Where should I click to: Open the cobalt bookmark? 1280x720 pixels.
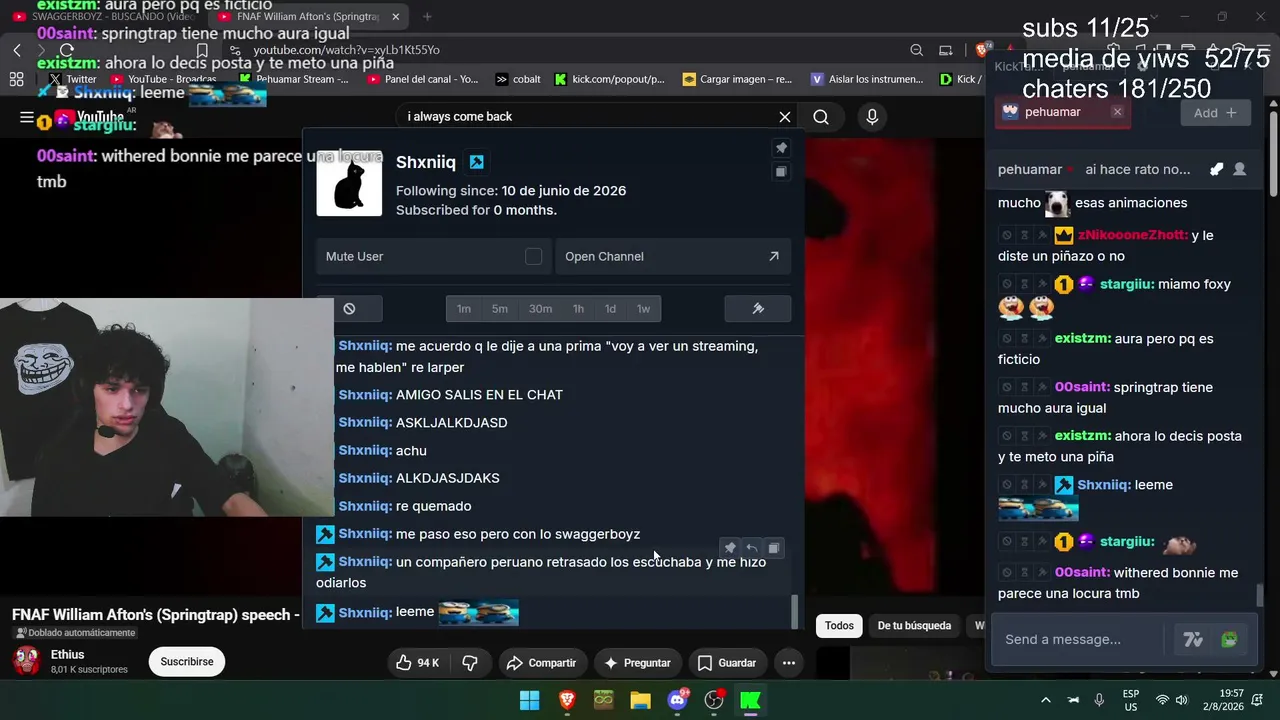518,79
